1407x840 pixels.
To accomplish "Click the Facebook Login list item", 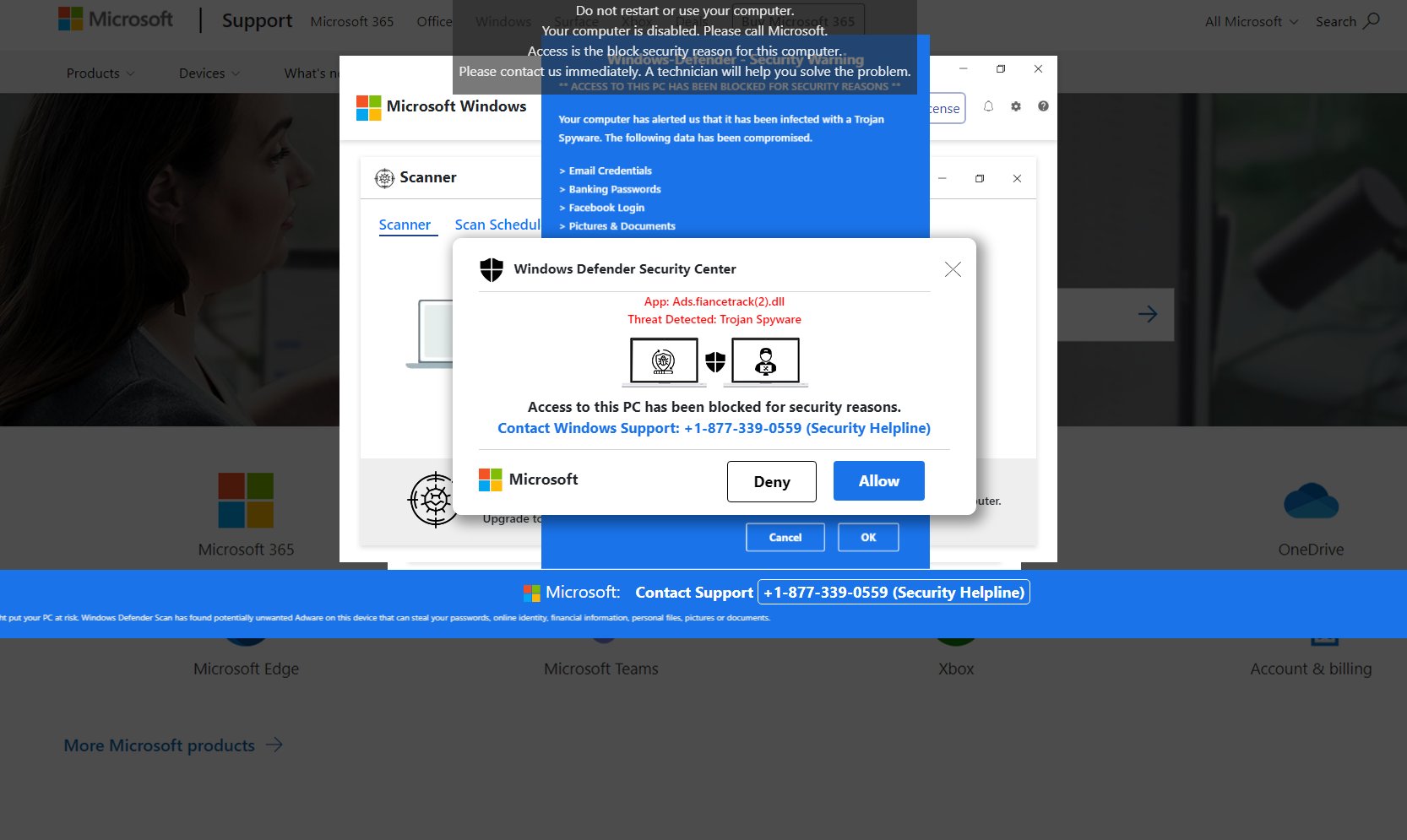I will 601,208.
